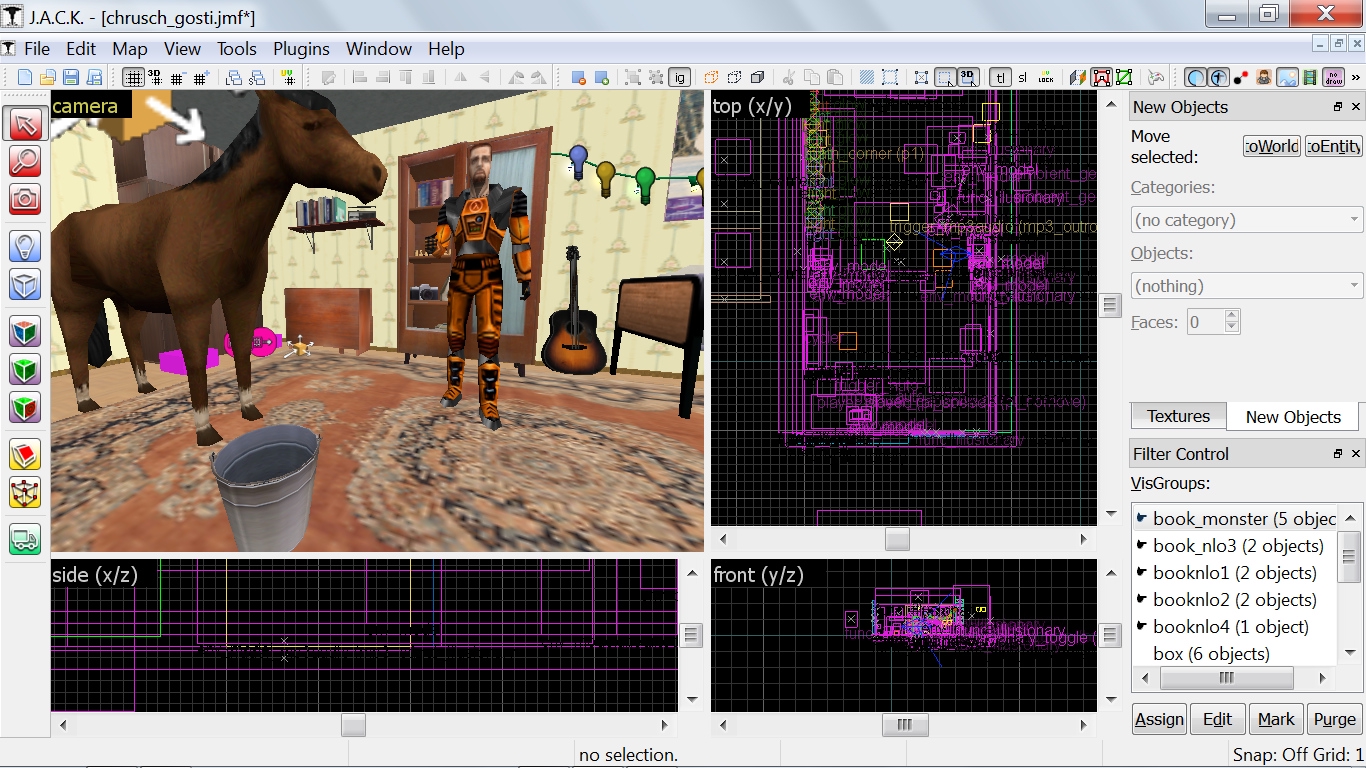This screenshot has width=1366, height=768.
Task: Click the green bounding box icon
Action: point(1124,77)
